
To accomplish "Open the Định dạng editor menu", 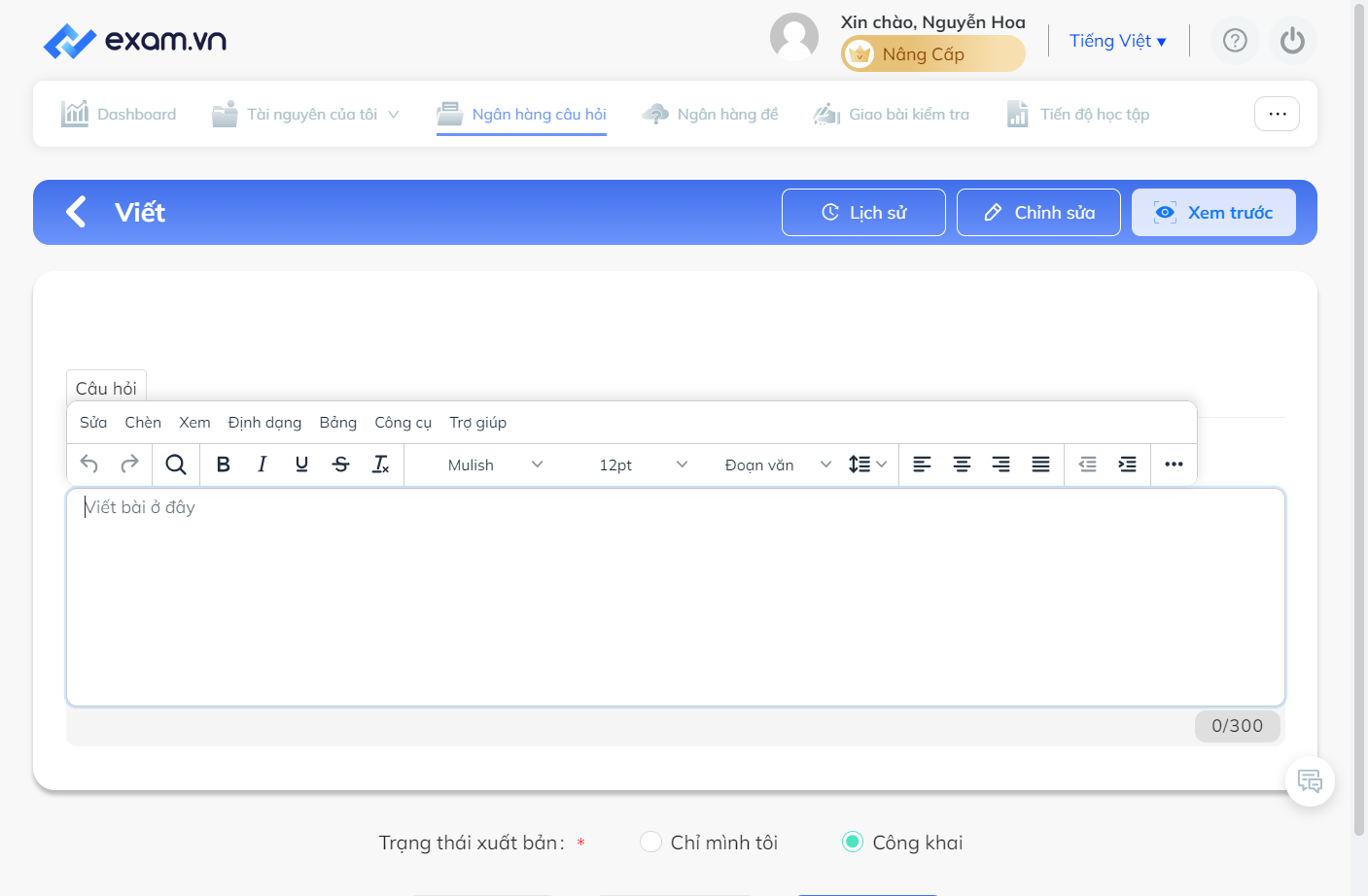I will pos(264,423).
